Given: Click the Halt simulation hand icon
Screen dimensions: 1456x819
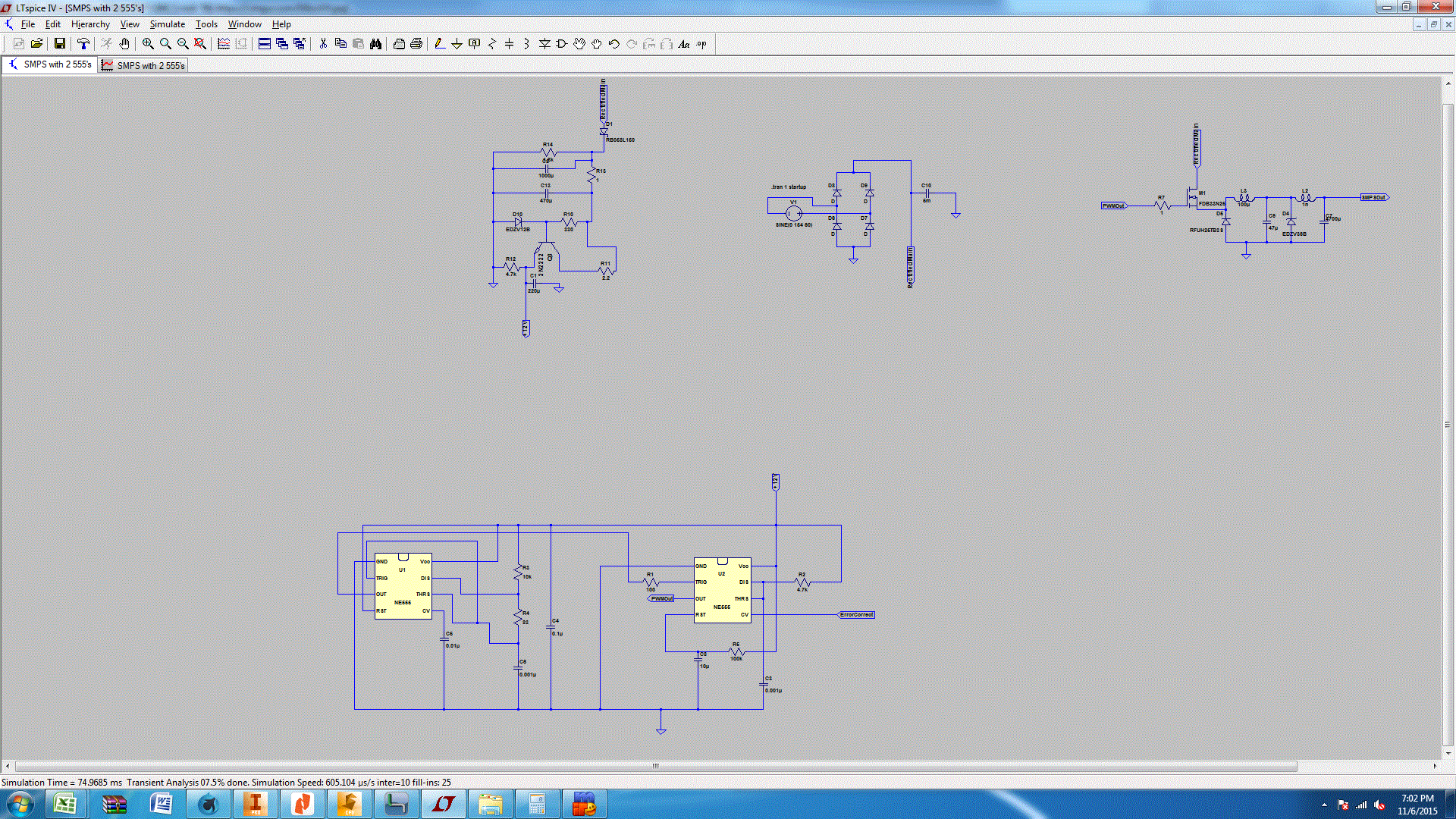Looking at the screenshot, I should [124, 44].
